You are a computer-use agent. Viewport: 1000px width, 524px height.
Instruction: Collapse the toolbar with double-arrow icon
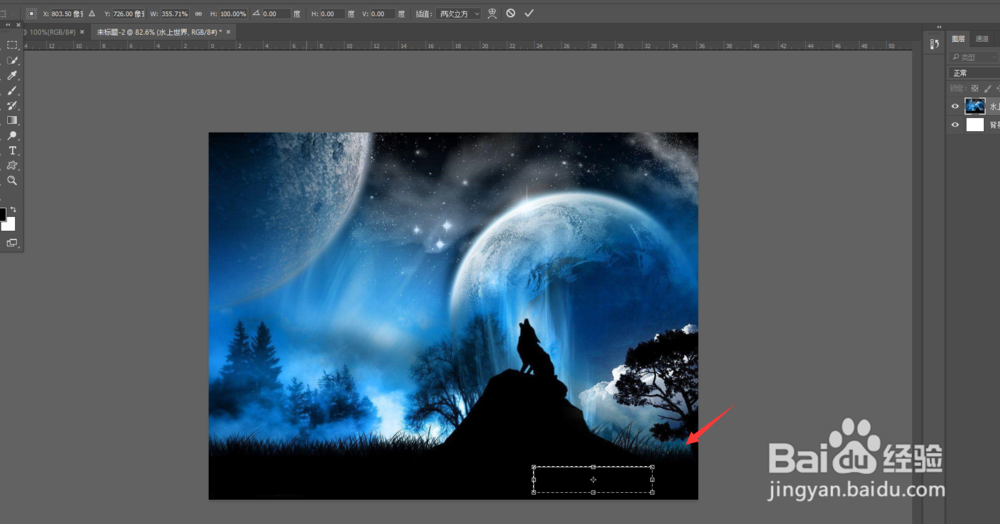click(8, 25)
